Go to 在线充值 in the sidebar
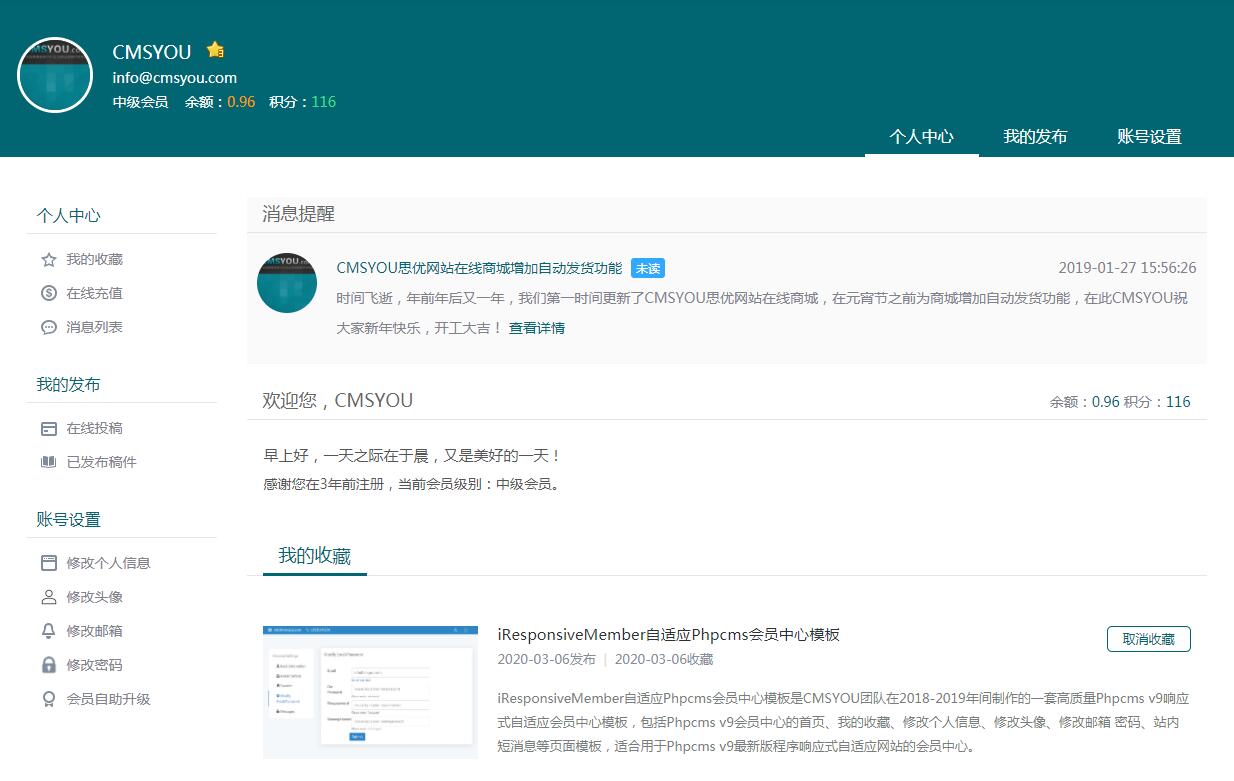Screen dimensions: 1234x781 95,294
